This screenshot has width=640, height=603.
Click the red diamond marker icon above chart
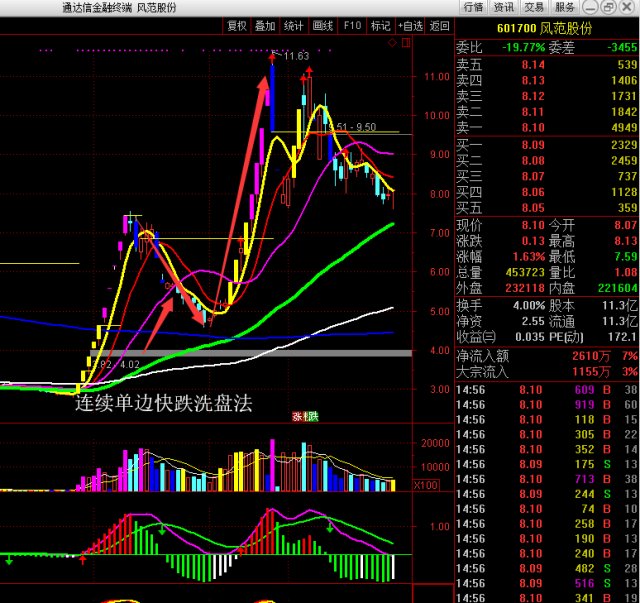(x=392, y=43)
